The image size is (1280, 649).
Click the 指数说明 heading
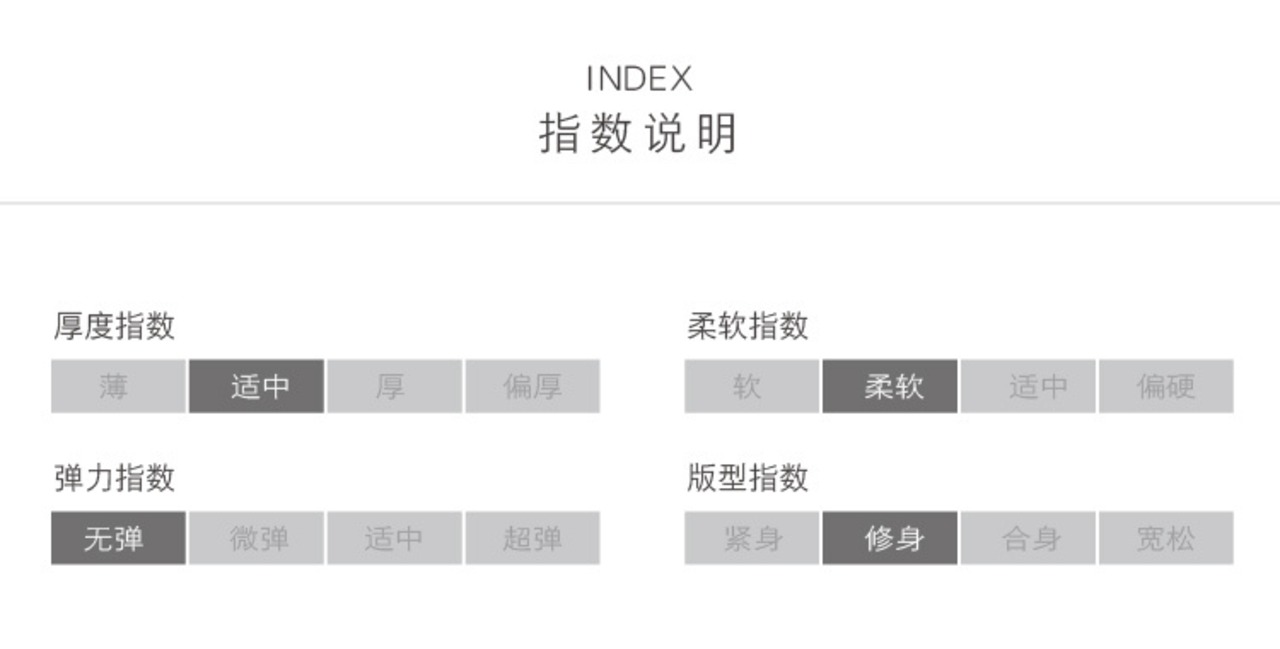tap(639, 134)
